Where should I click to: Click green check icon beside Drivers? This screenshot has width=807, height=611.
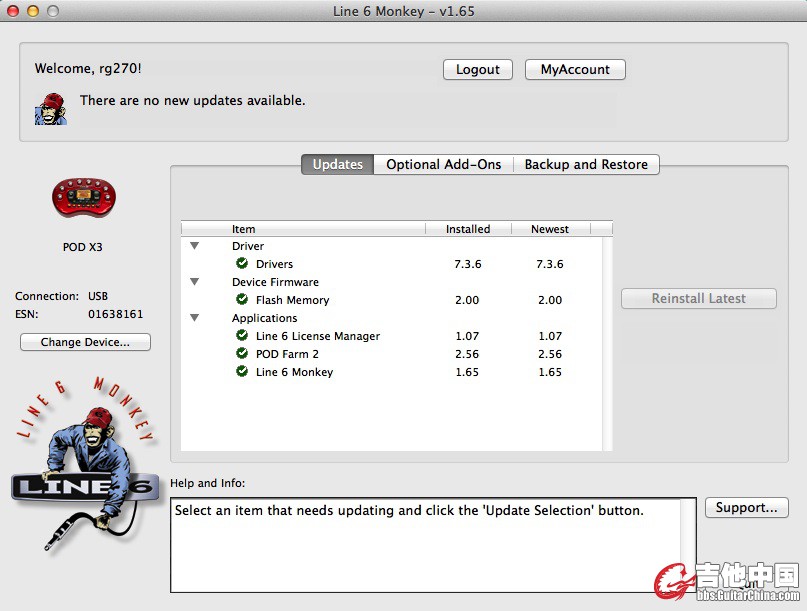[242, 264]
